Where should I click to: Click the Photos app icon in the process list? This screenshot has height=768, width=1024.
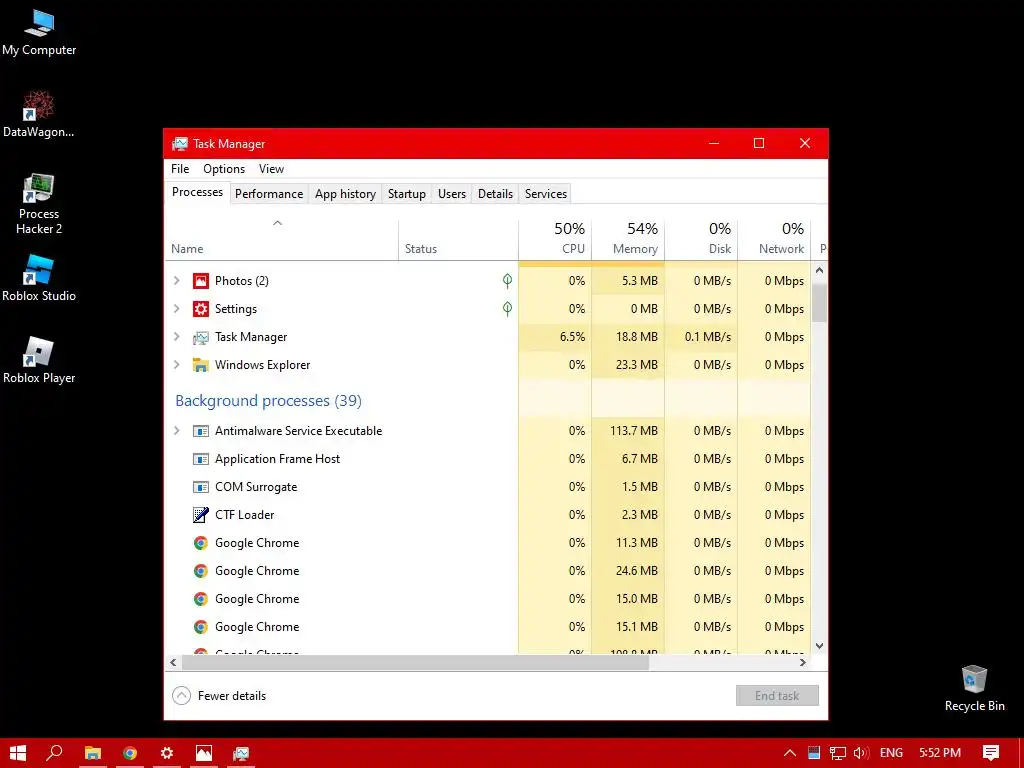(200, 281)
